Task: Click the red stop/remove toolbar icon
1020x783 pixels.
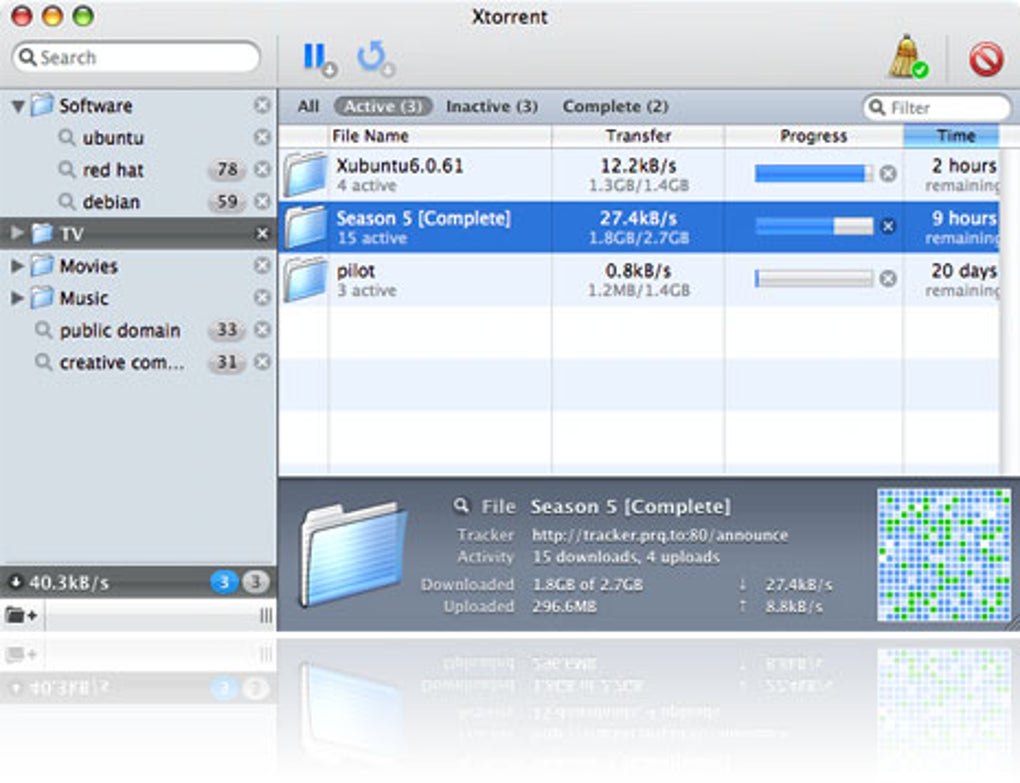Action: (x=986, y=59)
